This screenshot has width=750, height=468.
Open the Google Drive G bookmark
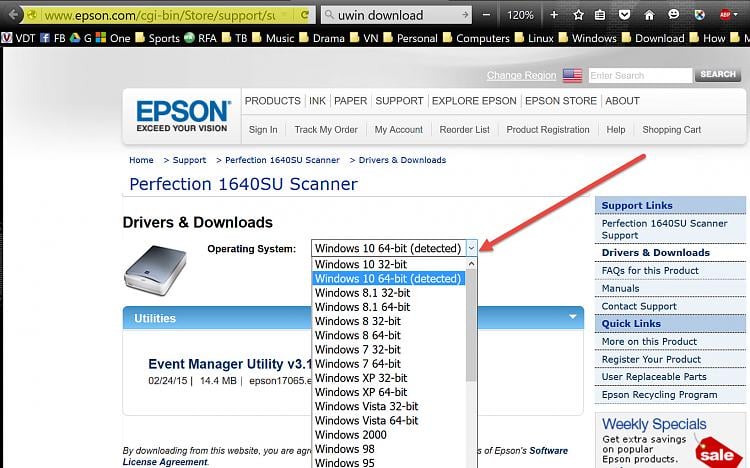click(x=80, y=38)
